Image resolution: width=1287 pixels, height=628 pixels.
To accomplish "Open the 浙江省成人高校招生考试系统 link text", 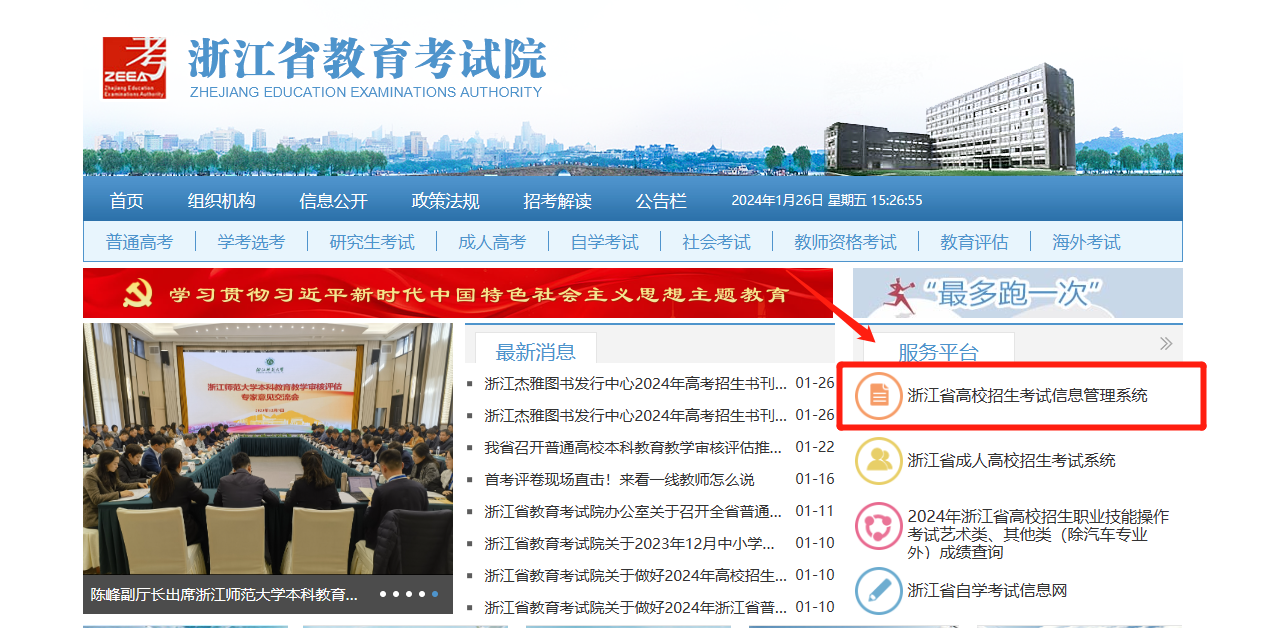I will (1011, 461).
